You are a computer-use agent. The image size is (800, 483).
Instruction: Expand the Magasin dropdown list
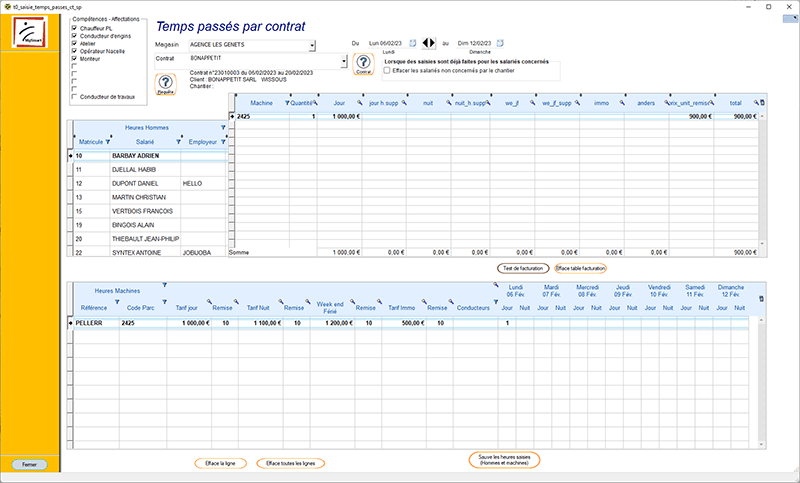click(312, 45)
